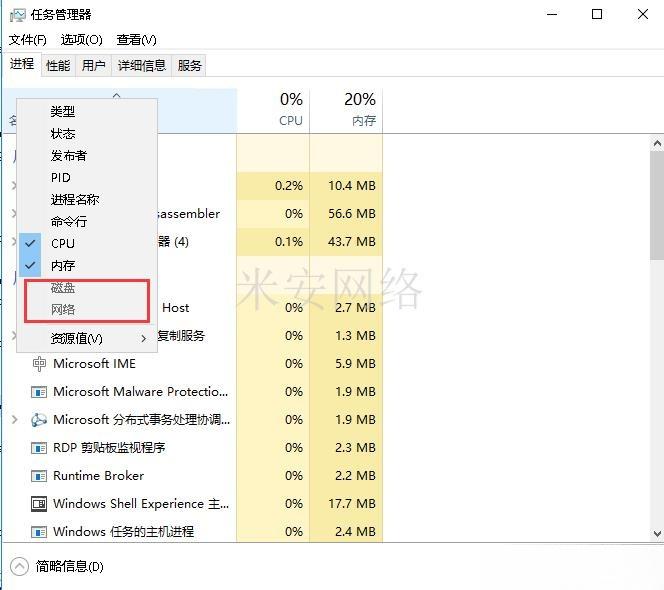Switch to the 性能 tab
Image resolution: width=664 pixels, height=590 pixels.
58,65
